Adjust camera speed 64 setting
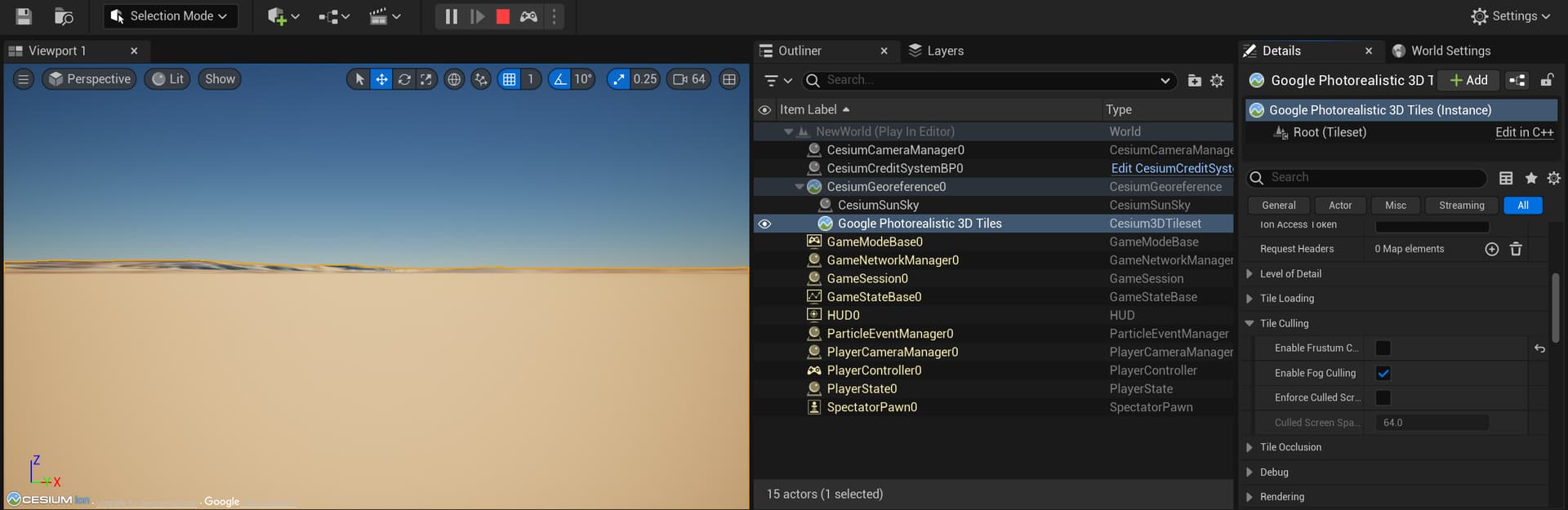The height and width of the screenshot is (510, 1568). [689, 79]
